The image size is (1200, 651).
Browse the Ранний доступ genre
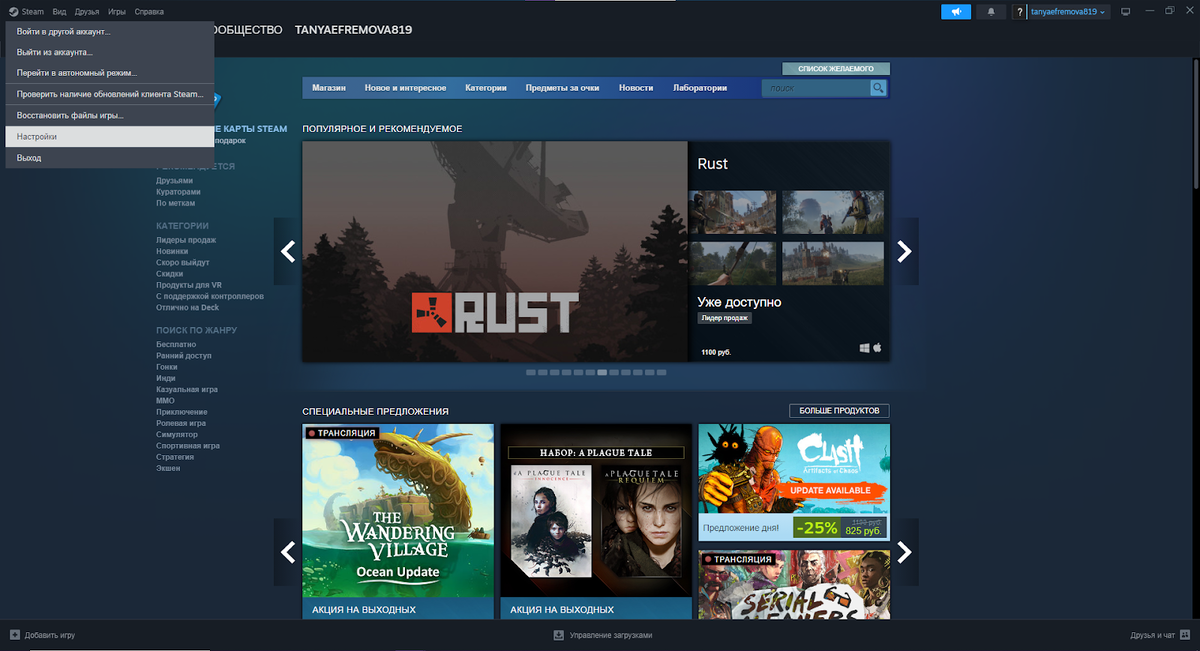(x=184, y=355)
